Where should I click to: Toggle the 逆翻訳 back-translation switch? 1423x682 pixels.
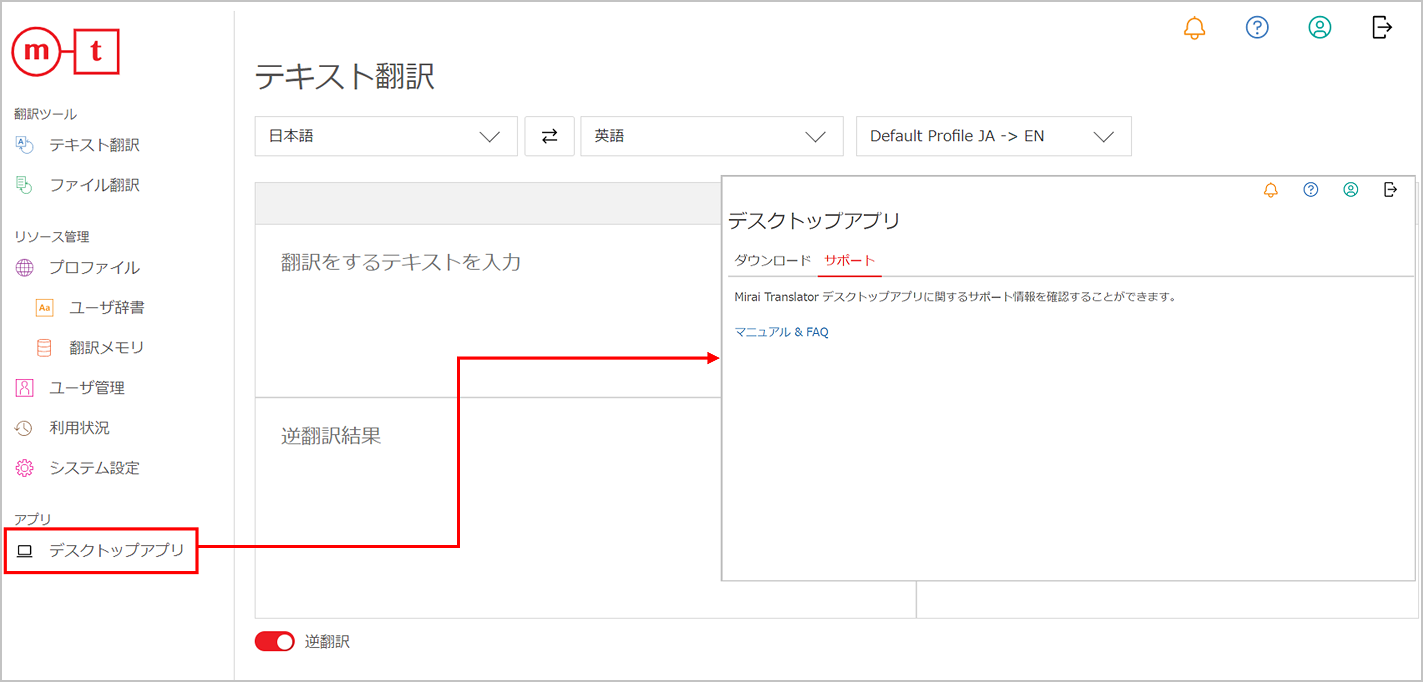coord(275,642)
